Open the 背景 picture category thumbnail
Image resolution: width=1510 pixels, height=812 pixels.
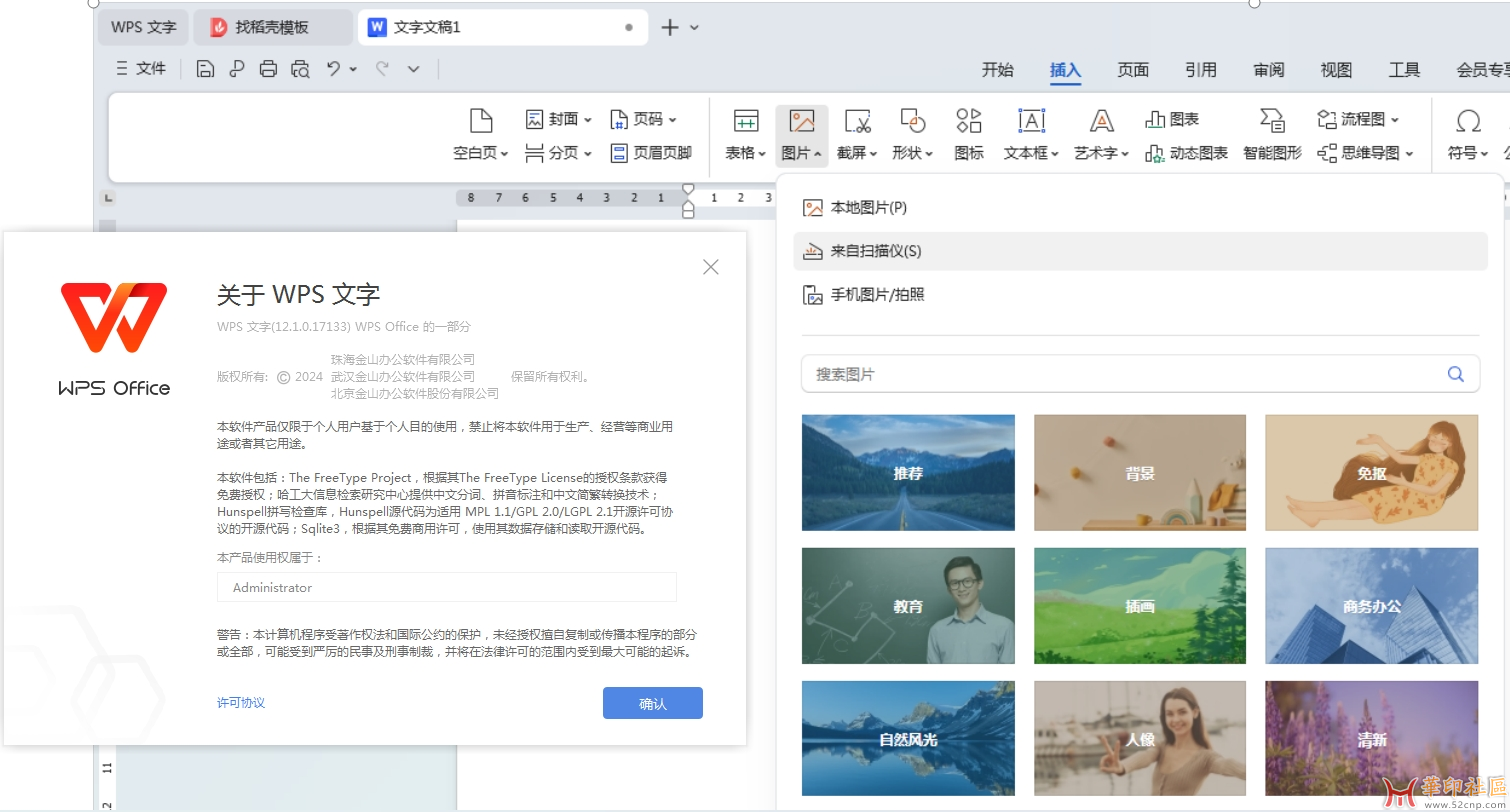[x=1140, y=472]
